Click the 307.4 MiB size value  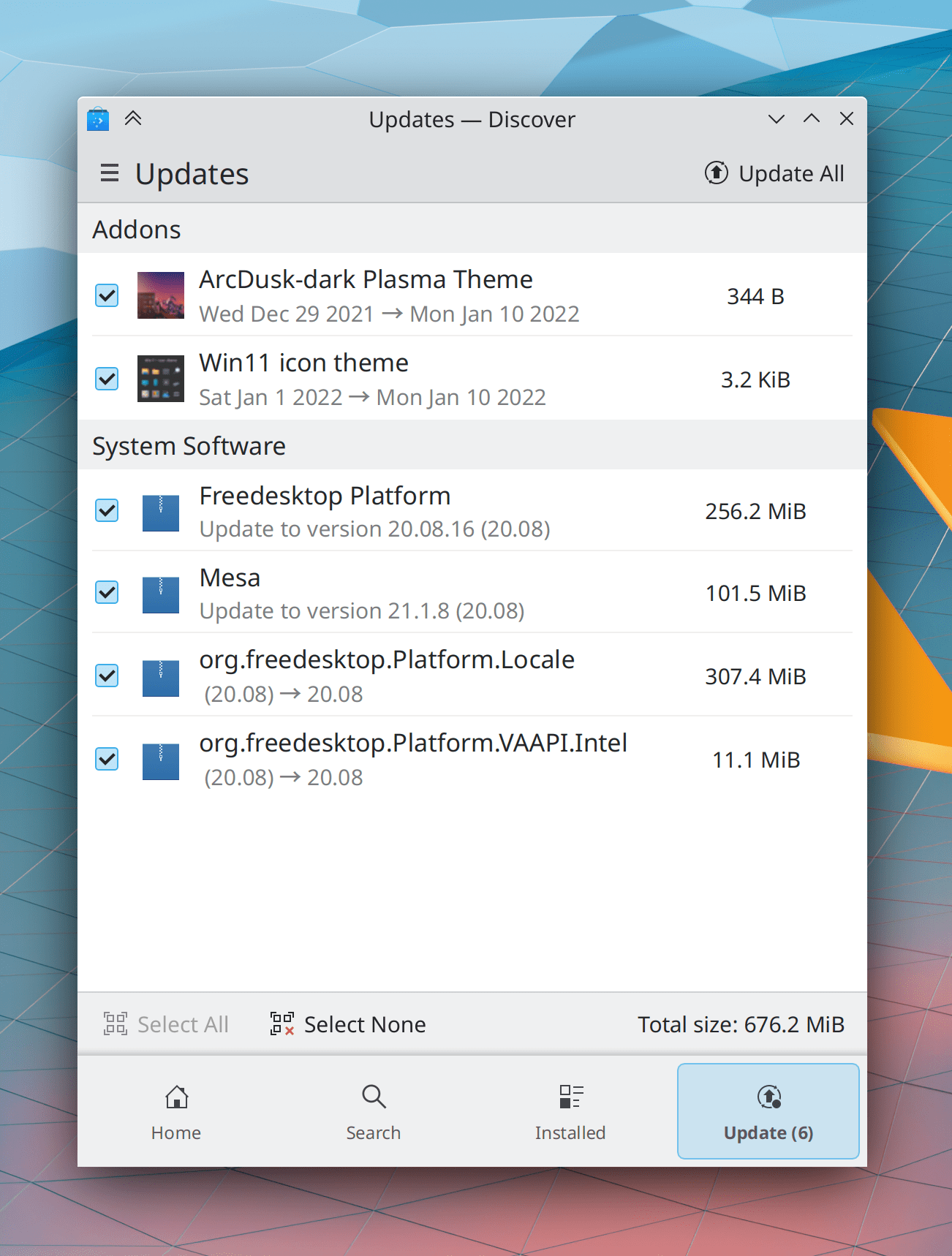(x=755, y=676)
